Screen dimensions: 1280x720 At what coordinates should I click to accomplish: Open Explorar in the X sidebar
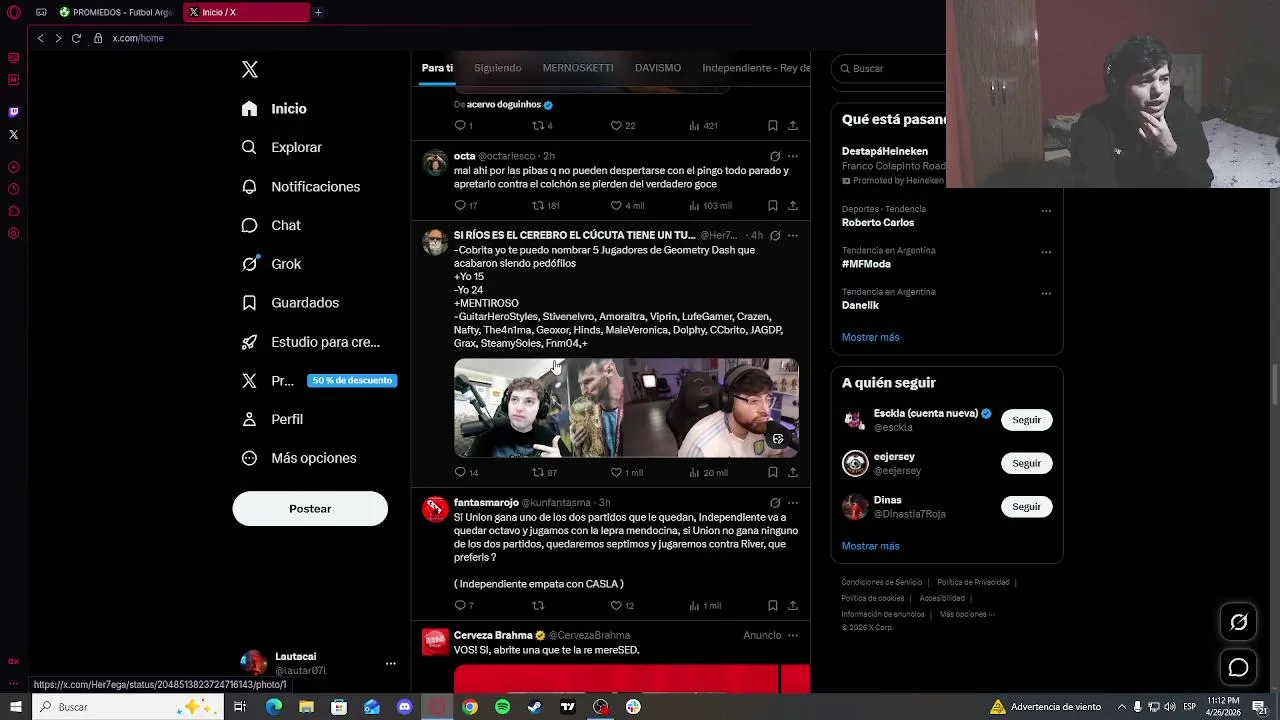pyautogui.click(x=282, y=147)
